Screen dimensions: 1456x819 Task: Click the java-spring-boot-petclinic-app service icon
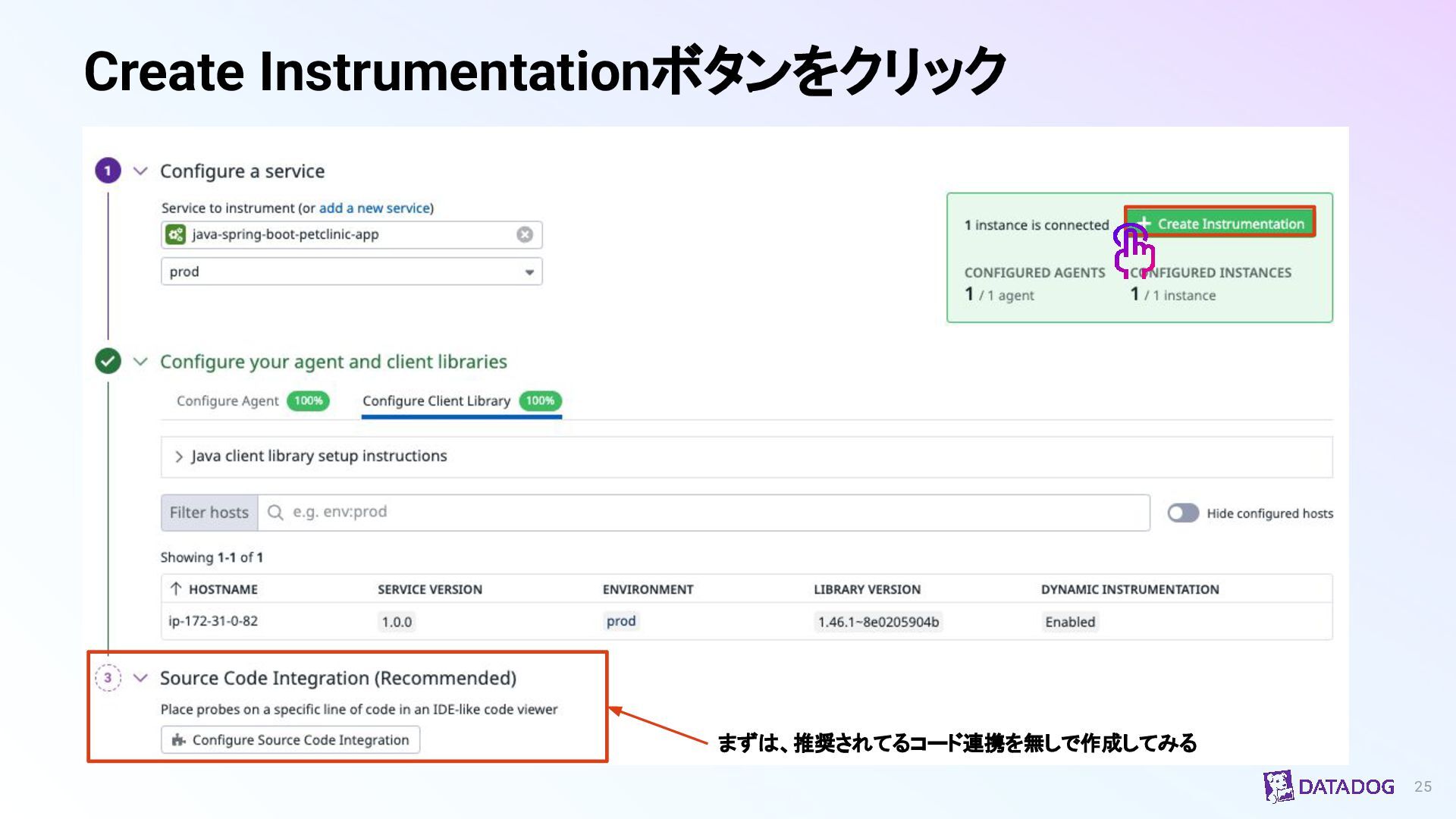176,234
